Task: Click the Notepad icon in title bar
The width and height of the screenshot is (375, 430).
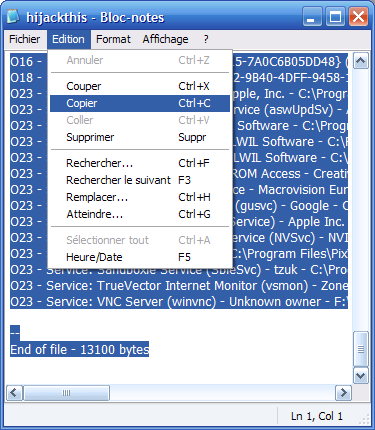Action: [x=14, y=17]
